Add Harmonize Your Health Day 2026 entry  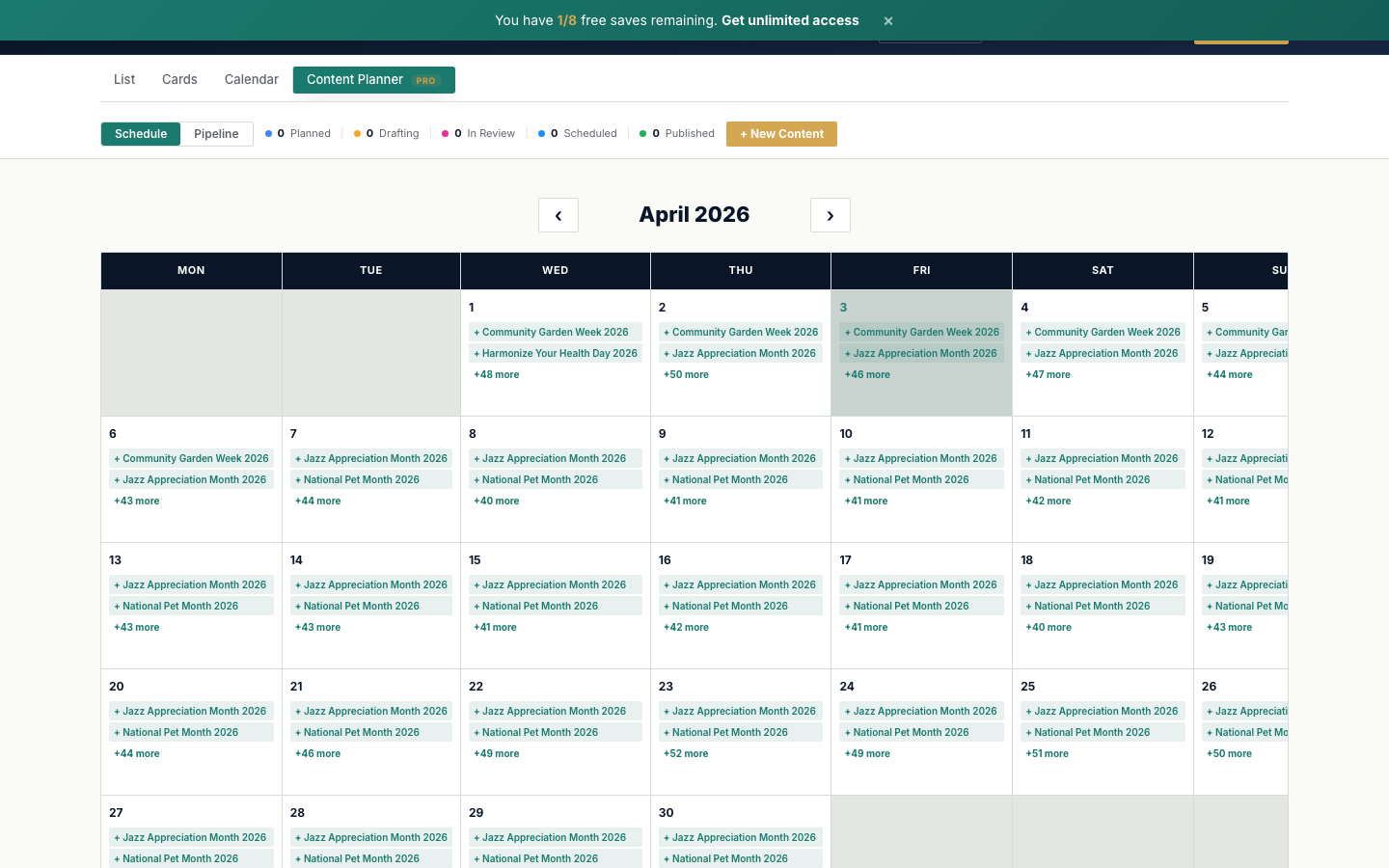[556, 353]
